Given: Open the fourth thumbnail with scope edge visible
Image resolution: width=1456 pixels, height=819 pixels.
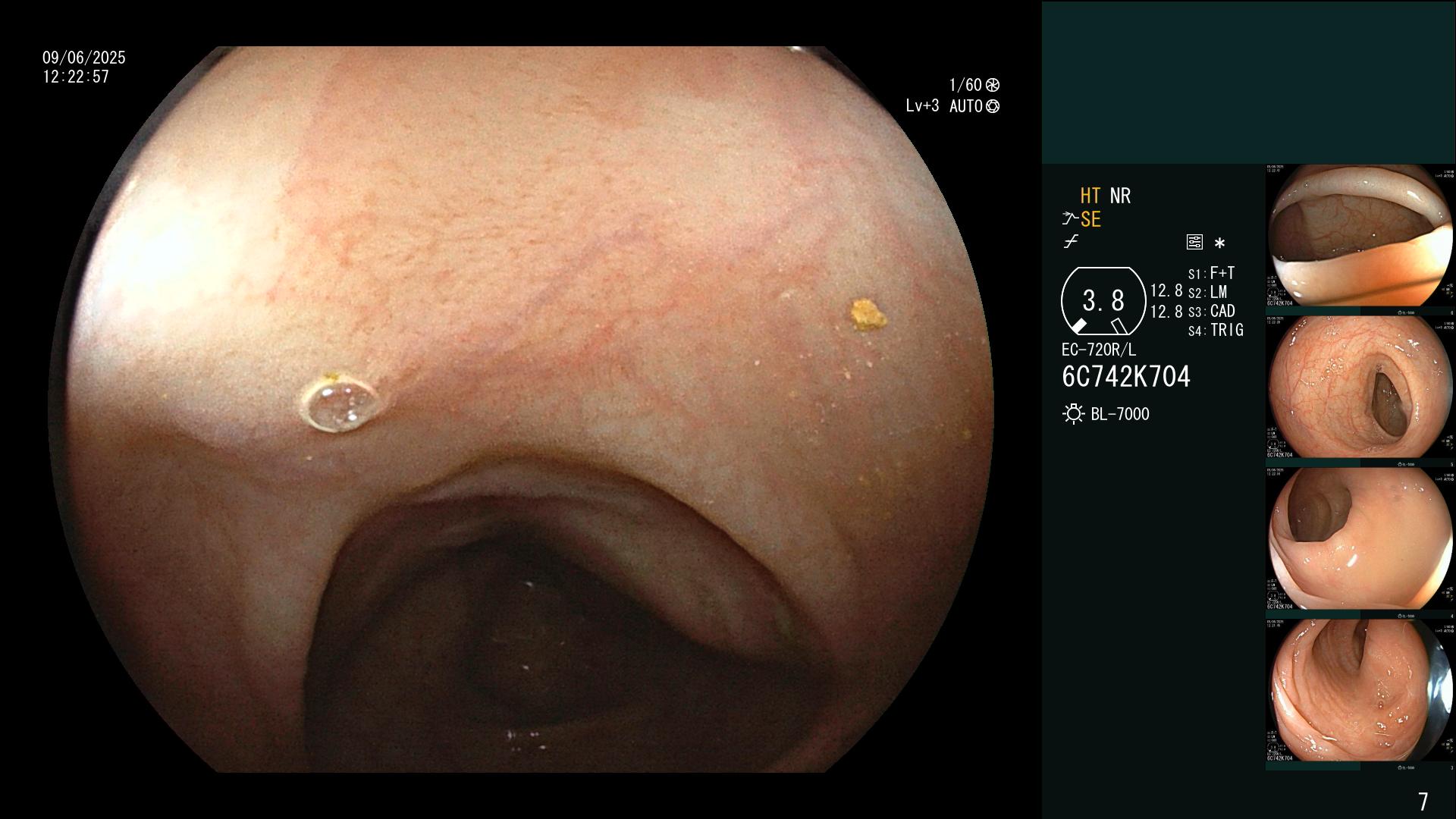Looking at the screenshot, I should [1360, 691].
